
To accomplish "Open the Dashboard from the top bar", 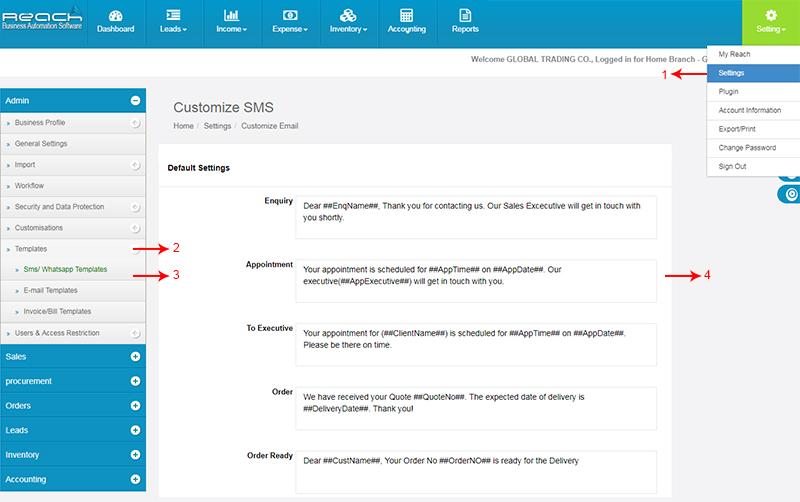I will [116, 22].
